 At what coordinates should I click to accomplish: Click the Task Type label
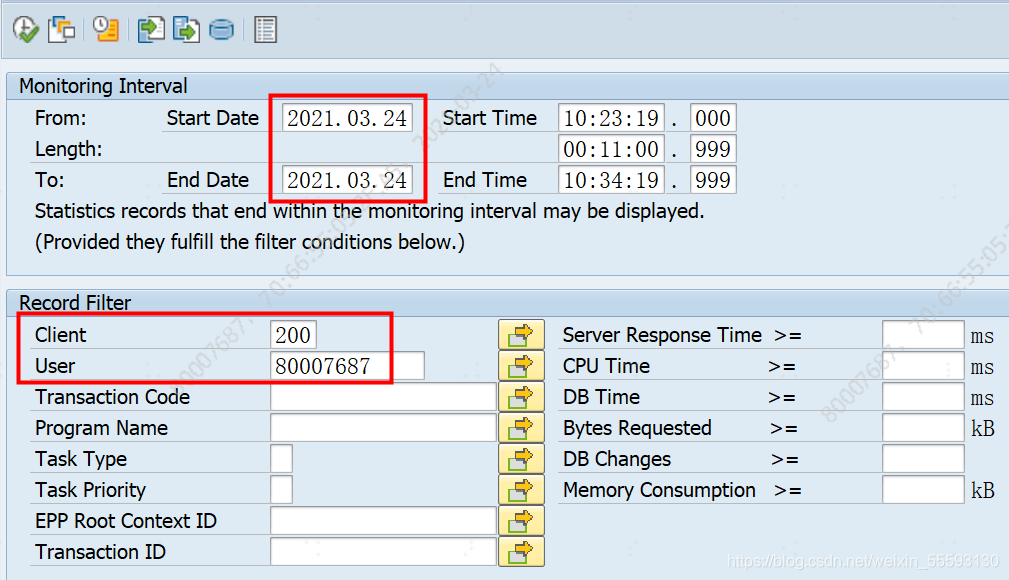click(x=81, y=459)
